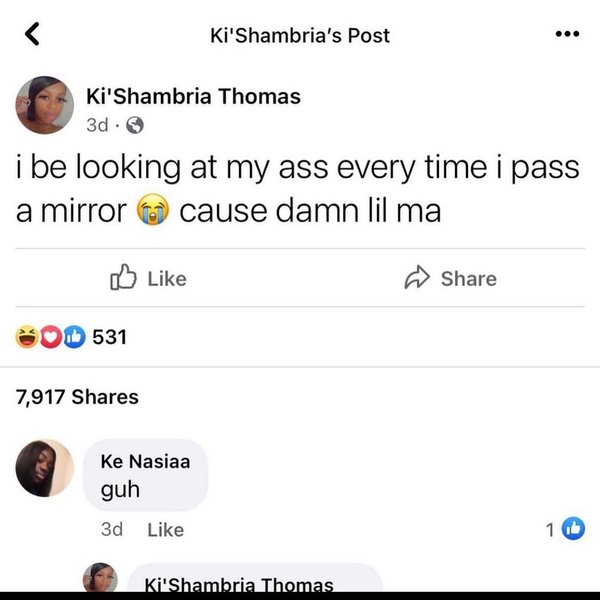The image size is (600, 600).
Task: Open Ki'Shambria Thomas author name
Action: click(193, 96)
